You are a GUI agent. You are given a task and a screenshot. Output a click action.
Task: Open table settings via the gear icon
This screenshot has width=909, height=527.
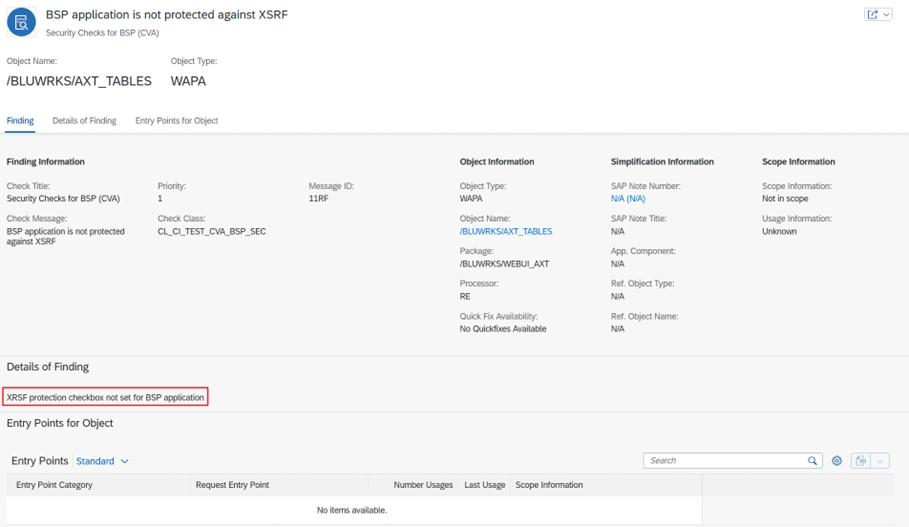coord(837,461)
